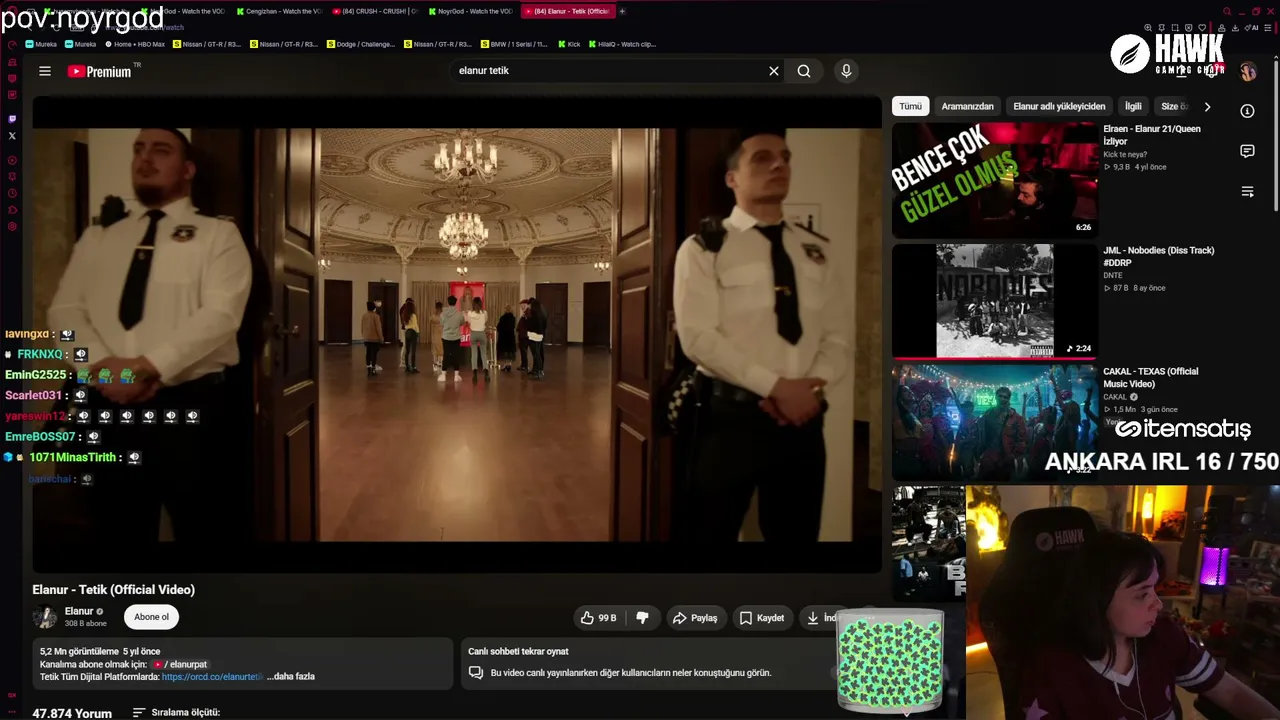Screen dimensions: 1280x720
Task: Open the 'Home • HBO Max' bookmark
Action: tap(135, 44)
